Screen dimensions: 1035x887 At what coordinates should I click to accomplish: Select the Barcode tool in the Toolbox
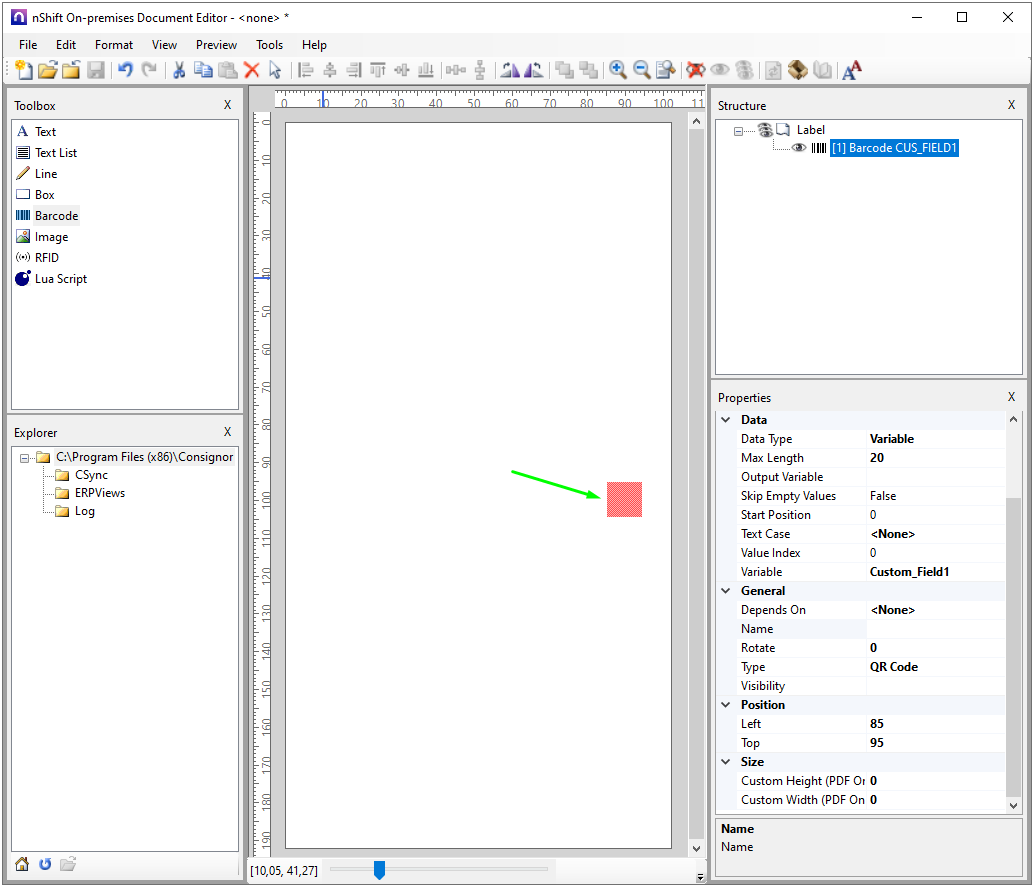[x=56, y=216]
